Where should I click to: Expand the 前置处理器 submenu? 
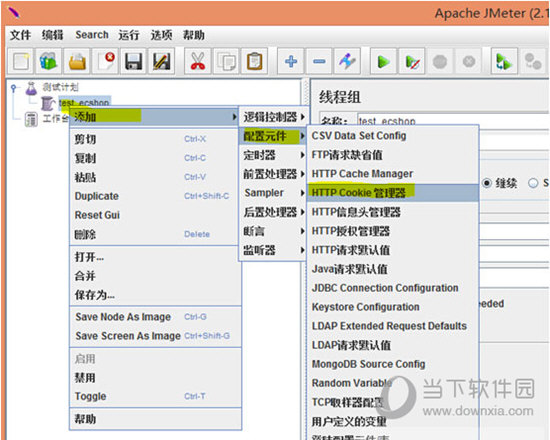272,174
